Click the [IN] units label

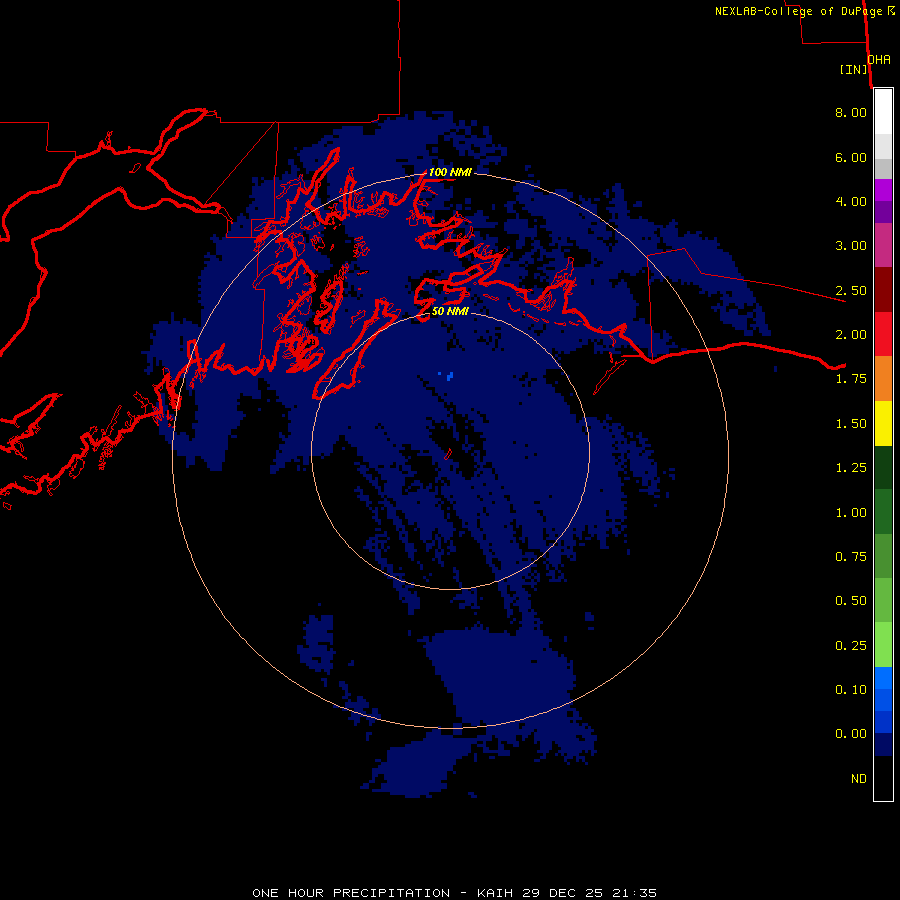[854, 69]
